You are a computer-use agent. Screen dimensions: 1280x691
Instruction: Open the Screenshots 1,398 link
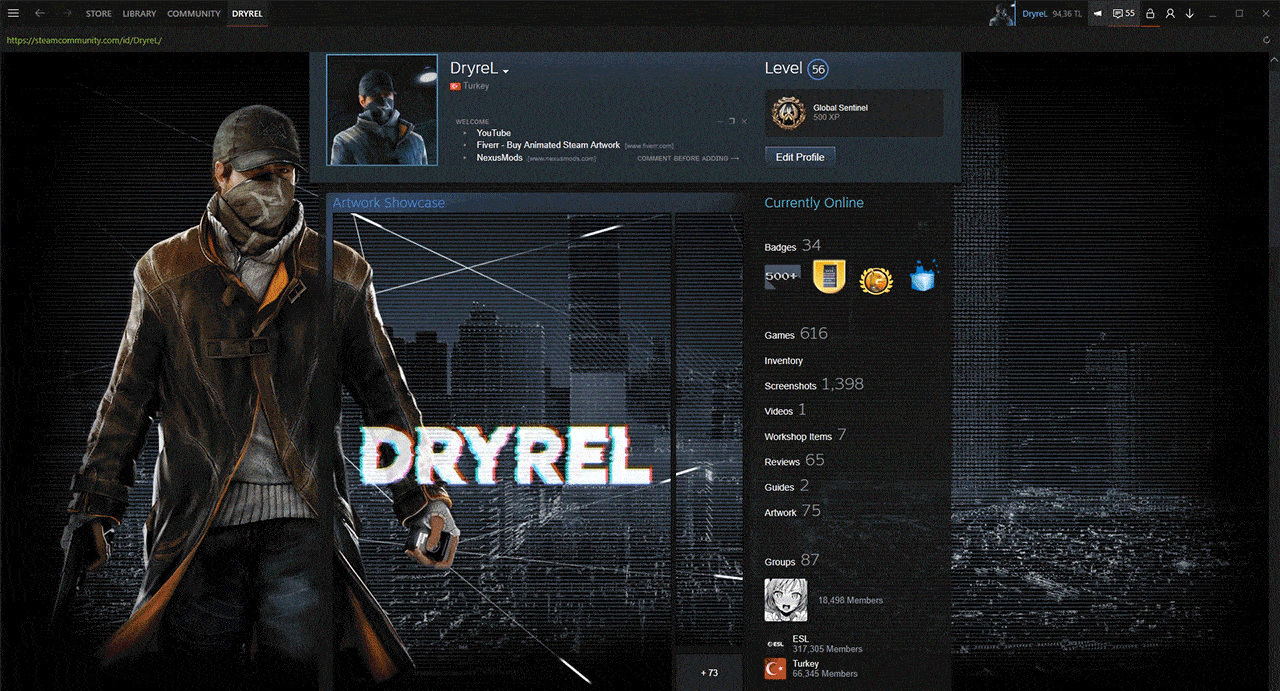click(814, 384)
